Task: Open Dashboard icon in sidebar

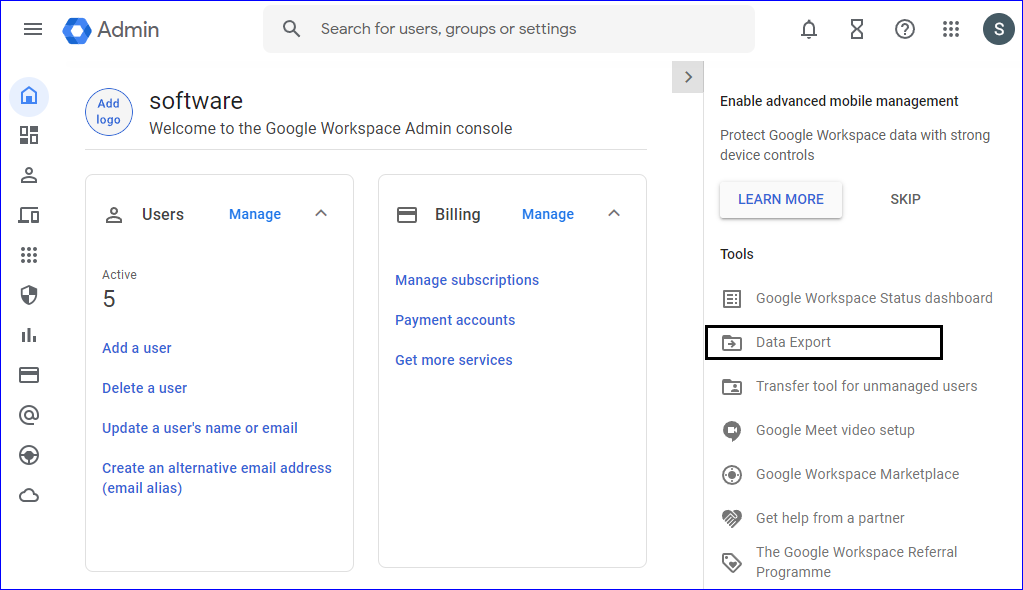Action: pyautogui.click(x=29, y=135)
